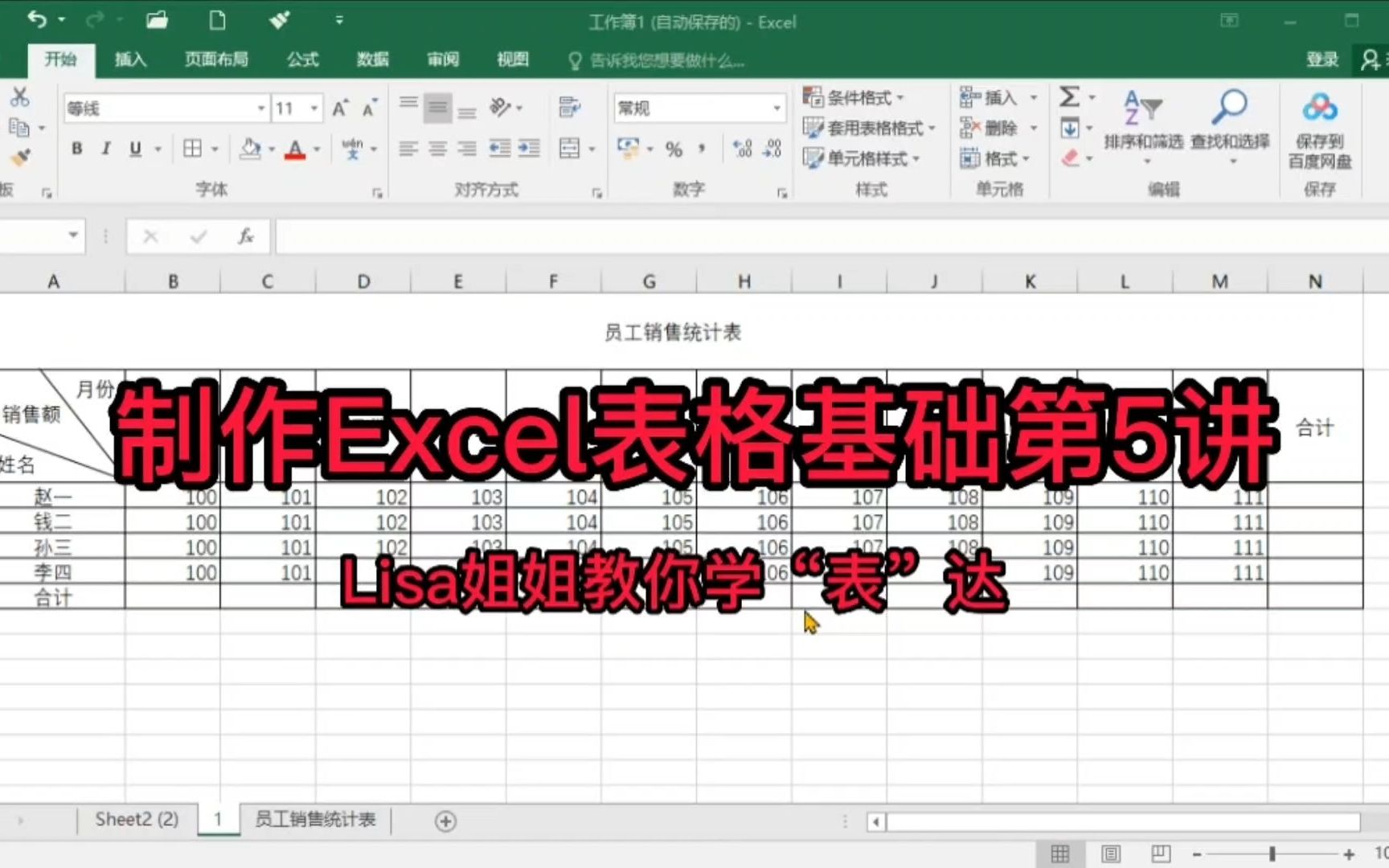
Task: Click Merge and Center icon
Action: tap(569, 149)
